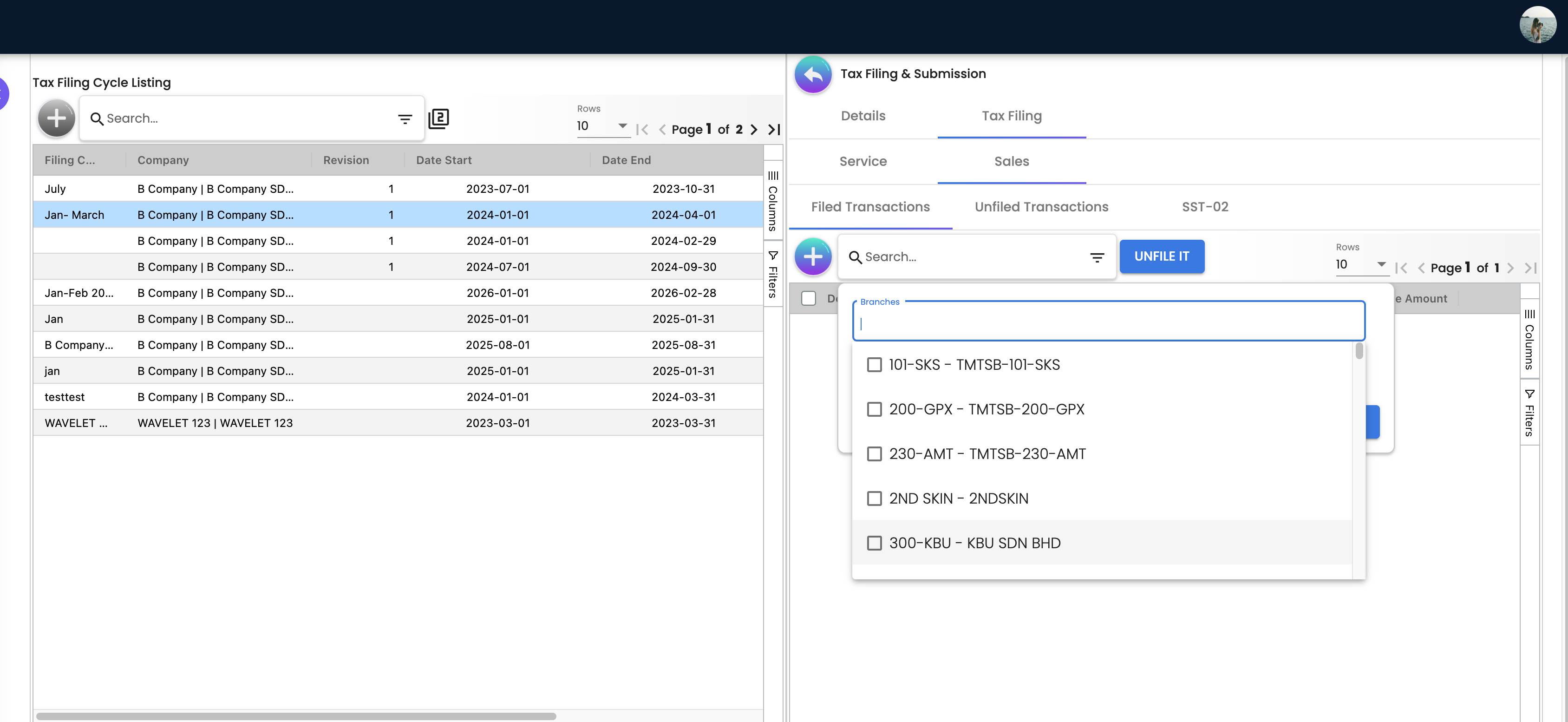Switch to the Sales tab
Viewport: 1568px width, 722px height.
tap(1011, 161)
